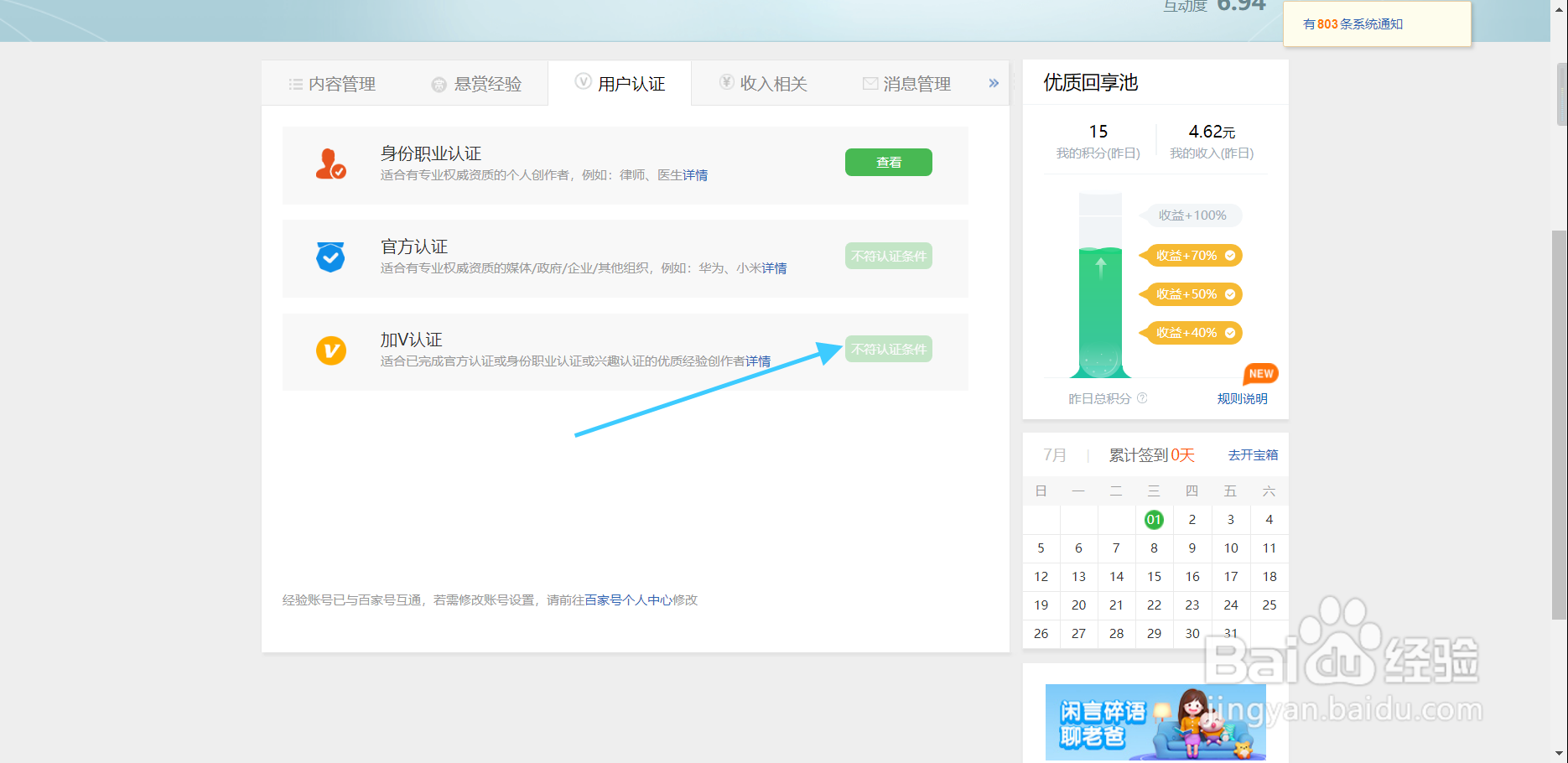Screen dimensions: 1568x763
Task: Click the 4.62元 我的收入 value
Action: (1212, 132)
